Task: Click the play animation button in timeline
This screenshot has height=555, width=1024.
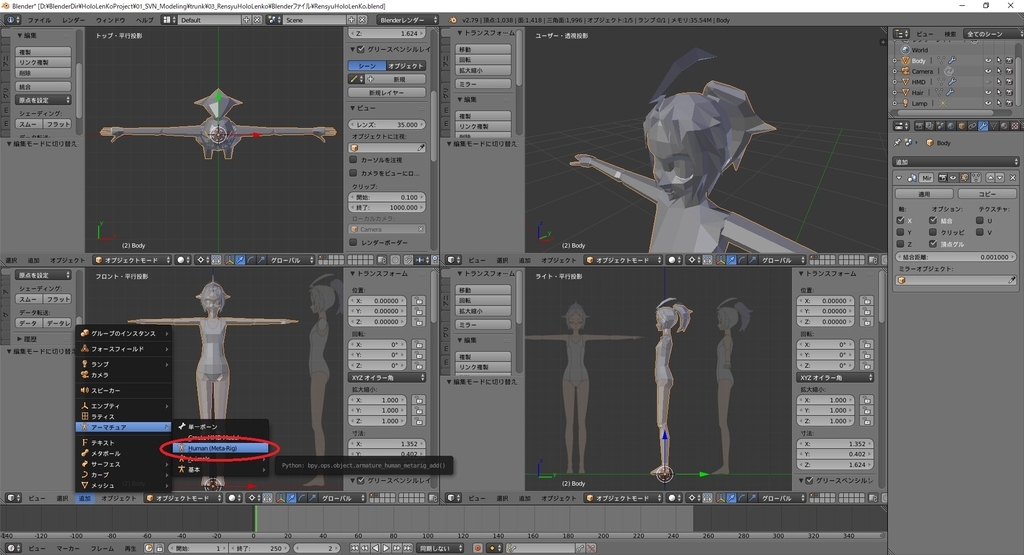Action: click(386, 548)
